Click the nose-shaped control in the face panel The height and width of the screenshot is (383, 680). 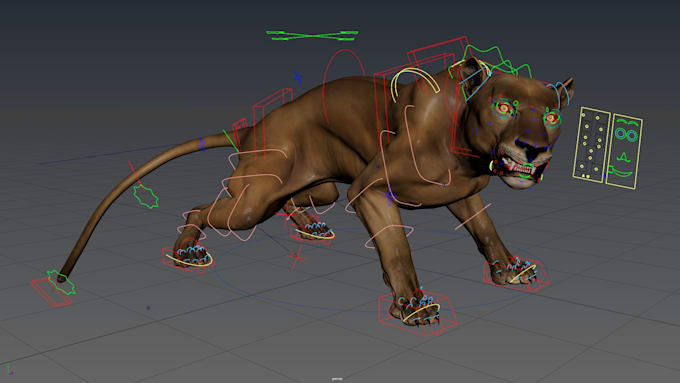623,157
